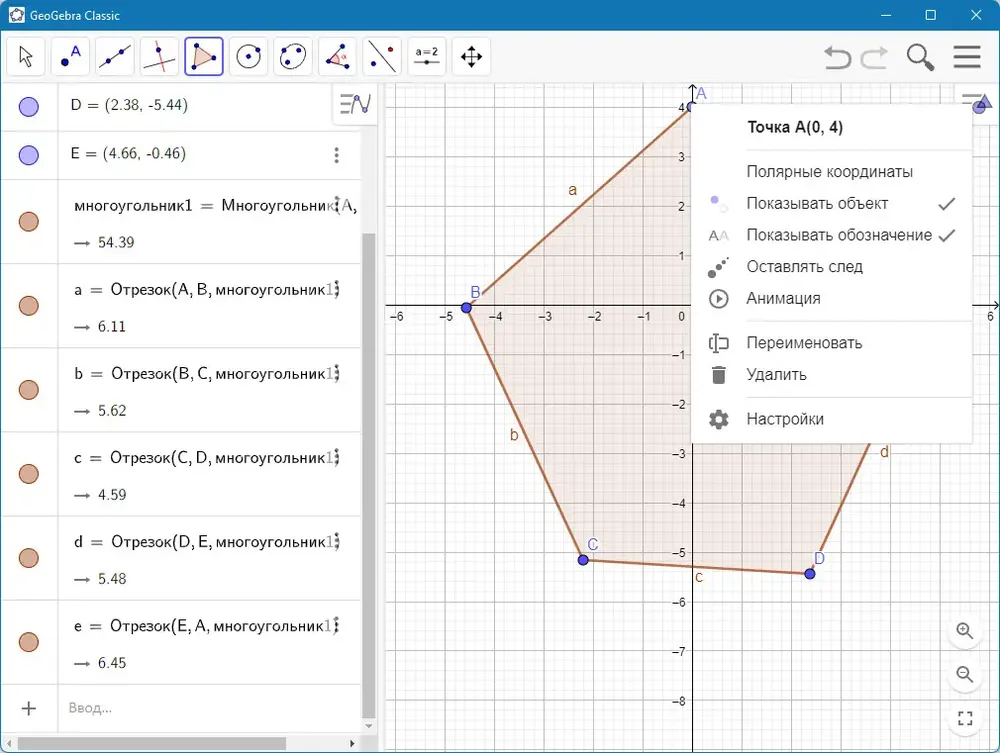
Task: Select the D = (2.38, -5.44) row
Action: [180, 106]
